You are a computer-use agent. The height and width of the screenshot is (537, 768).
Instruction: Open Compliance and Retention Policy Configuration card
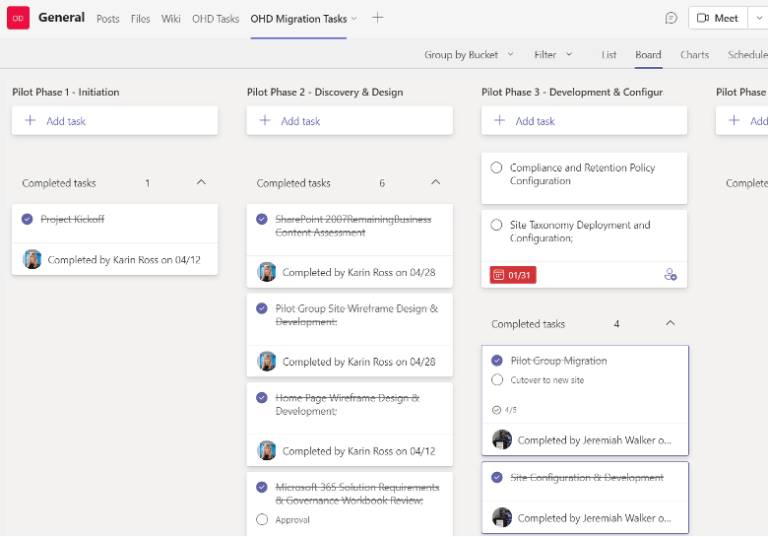[584, 178]
